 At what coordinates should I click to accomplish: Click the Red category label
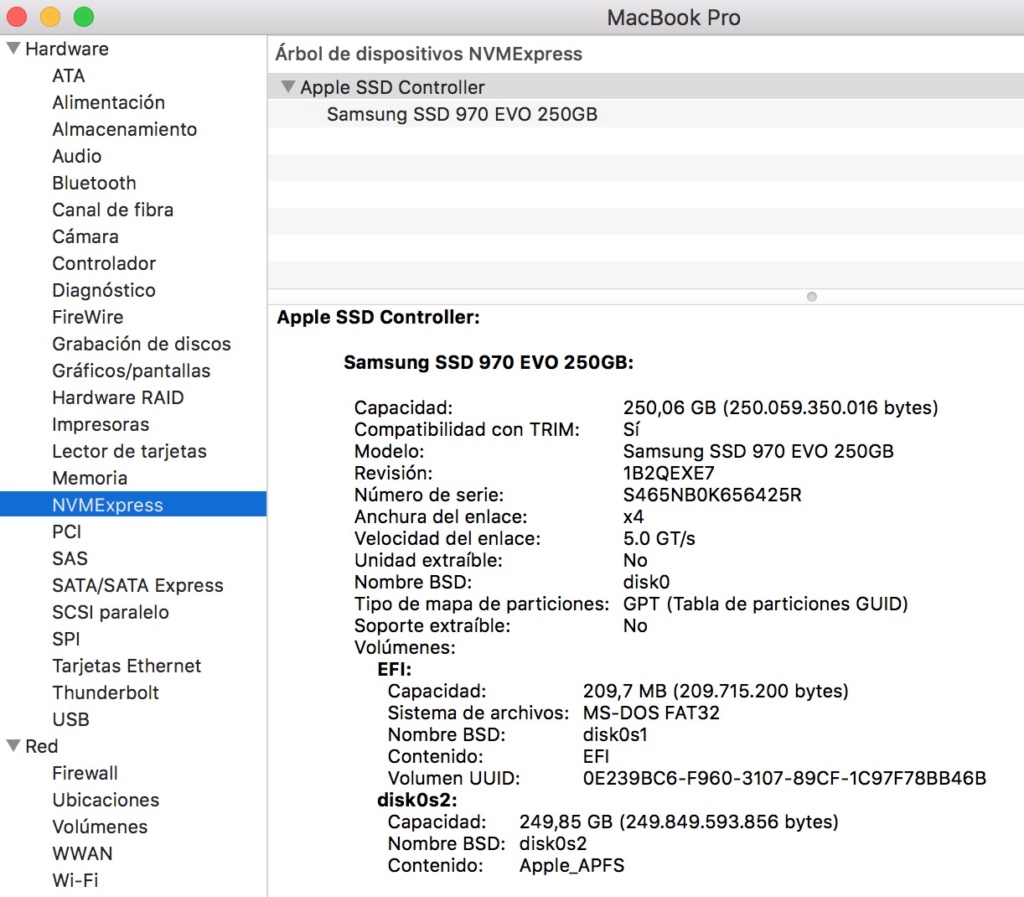(42, 746)
